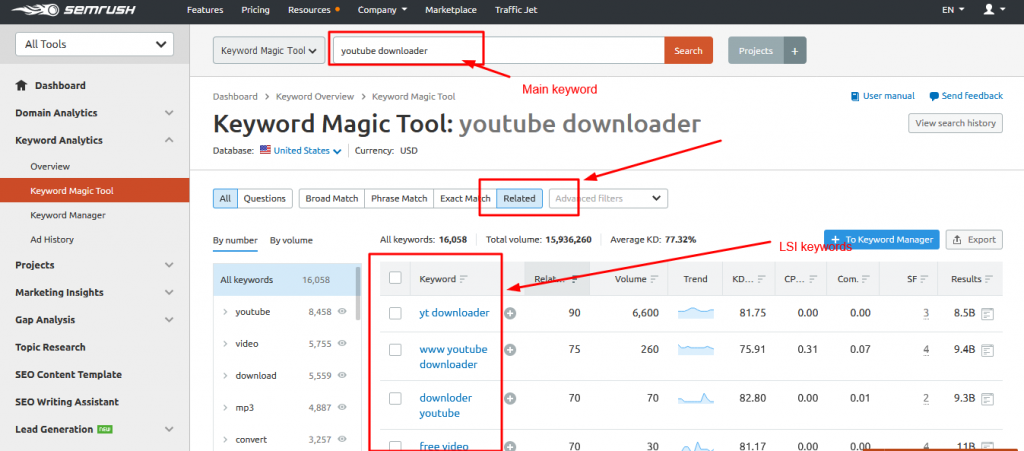Click the User manual book icon

click(855, 96)
